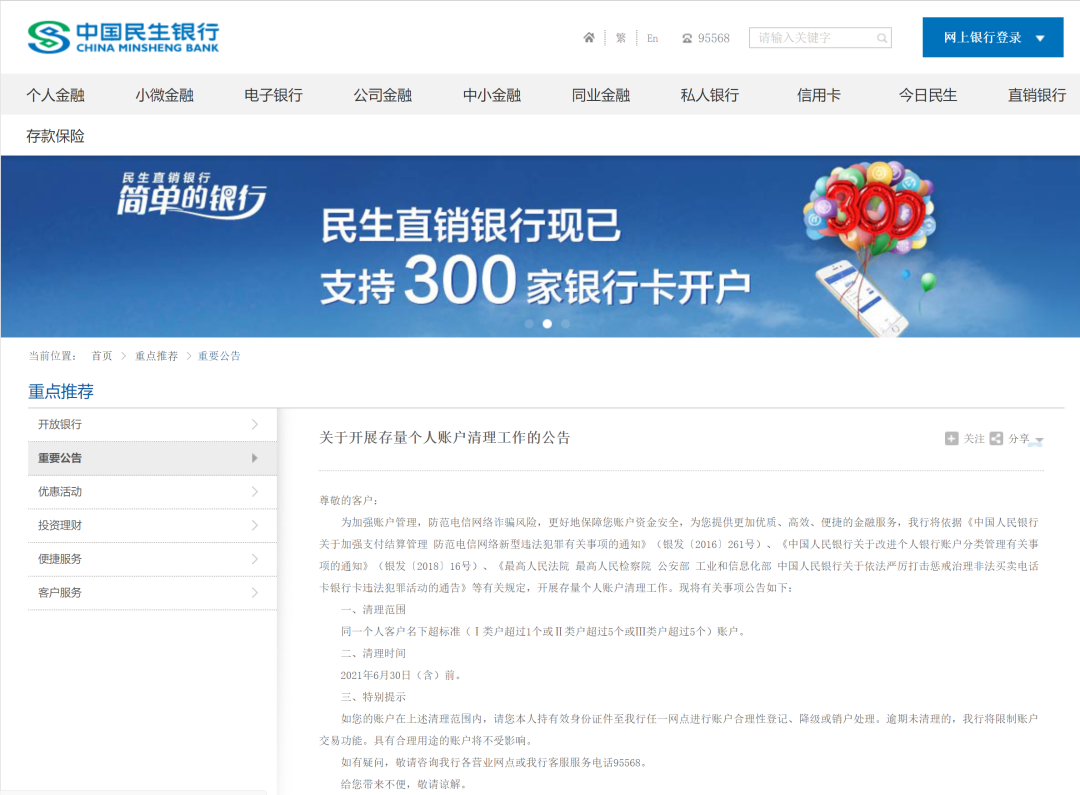The height and width of the screenshot is (795, 1080).
Task: Go to 重点推荐 in the breadcrumb
Action: 156,356
